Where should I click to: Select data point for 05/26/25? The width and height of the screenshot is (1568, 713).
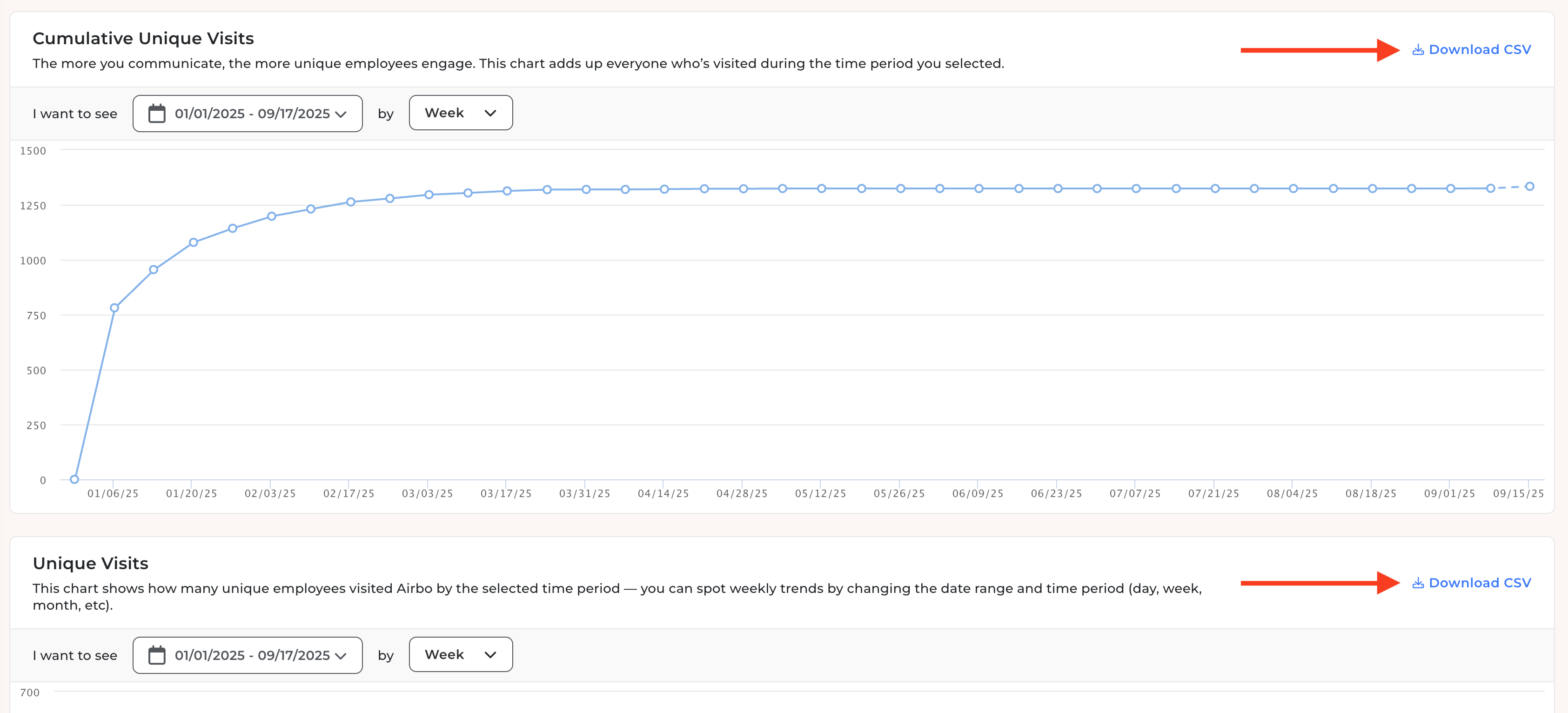coord(901,189)
